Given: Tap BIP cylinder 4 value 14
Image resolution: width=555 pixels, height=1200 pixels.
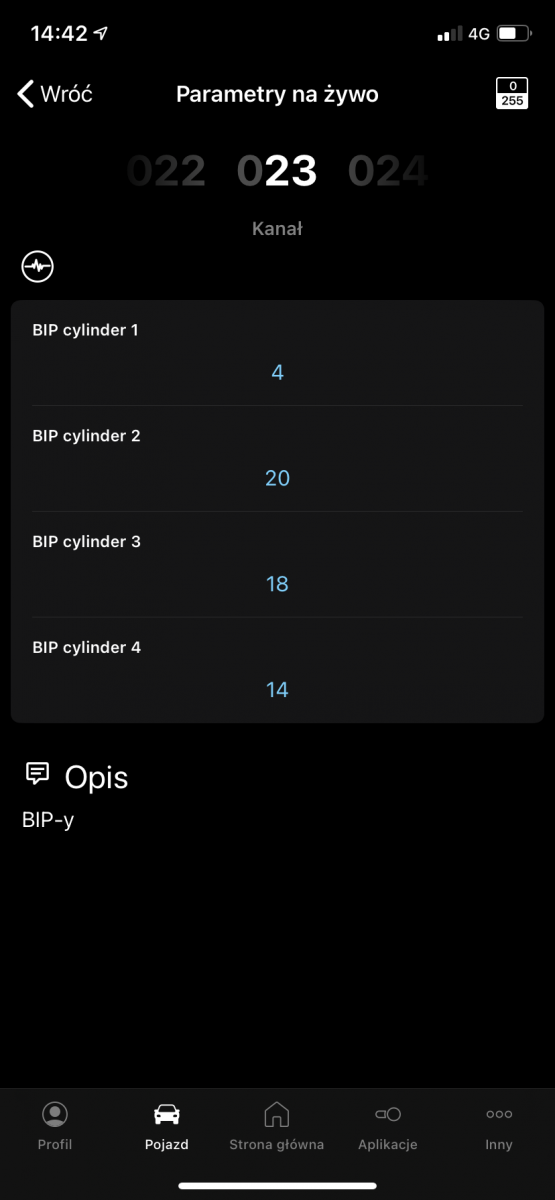Looking at the screenshot, I should click(277, 690).
